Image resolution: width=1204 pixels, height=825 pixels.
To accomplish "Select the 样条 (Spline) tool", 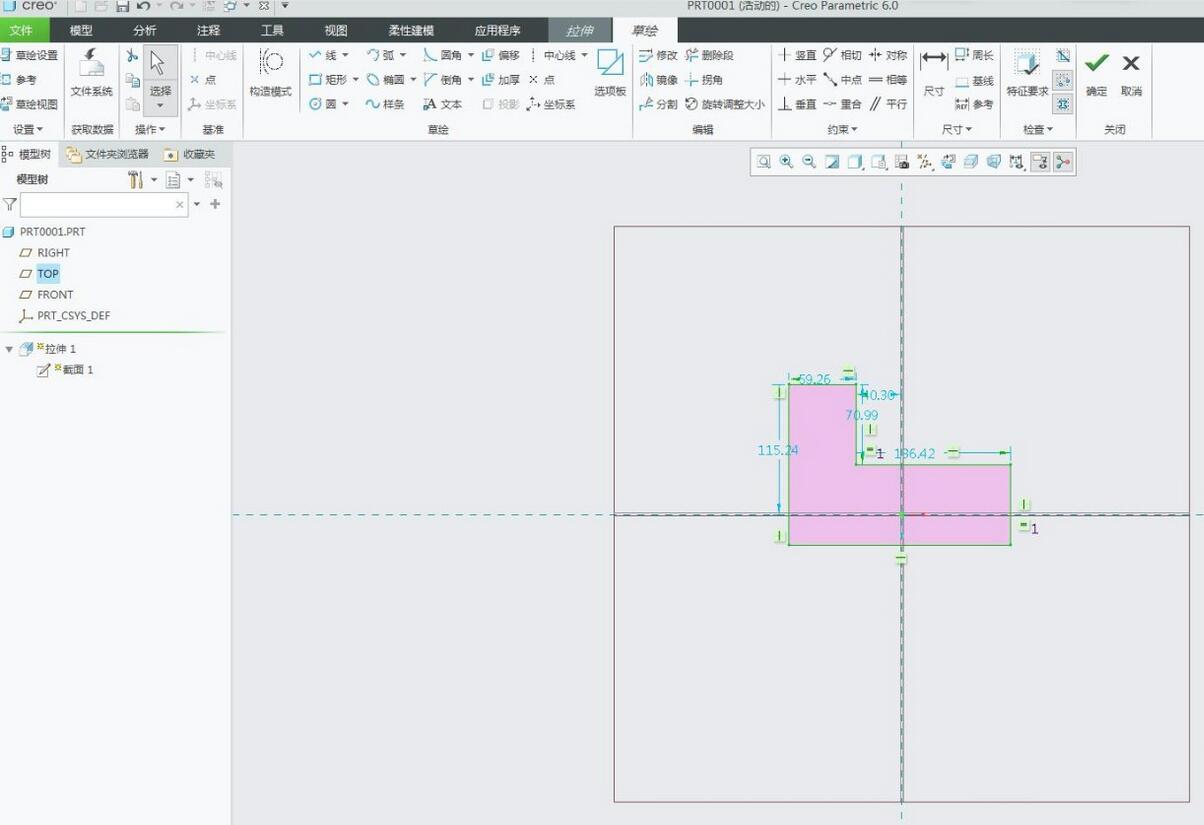I will coord(385,104).
